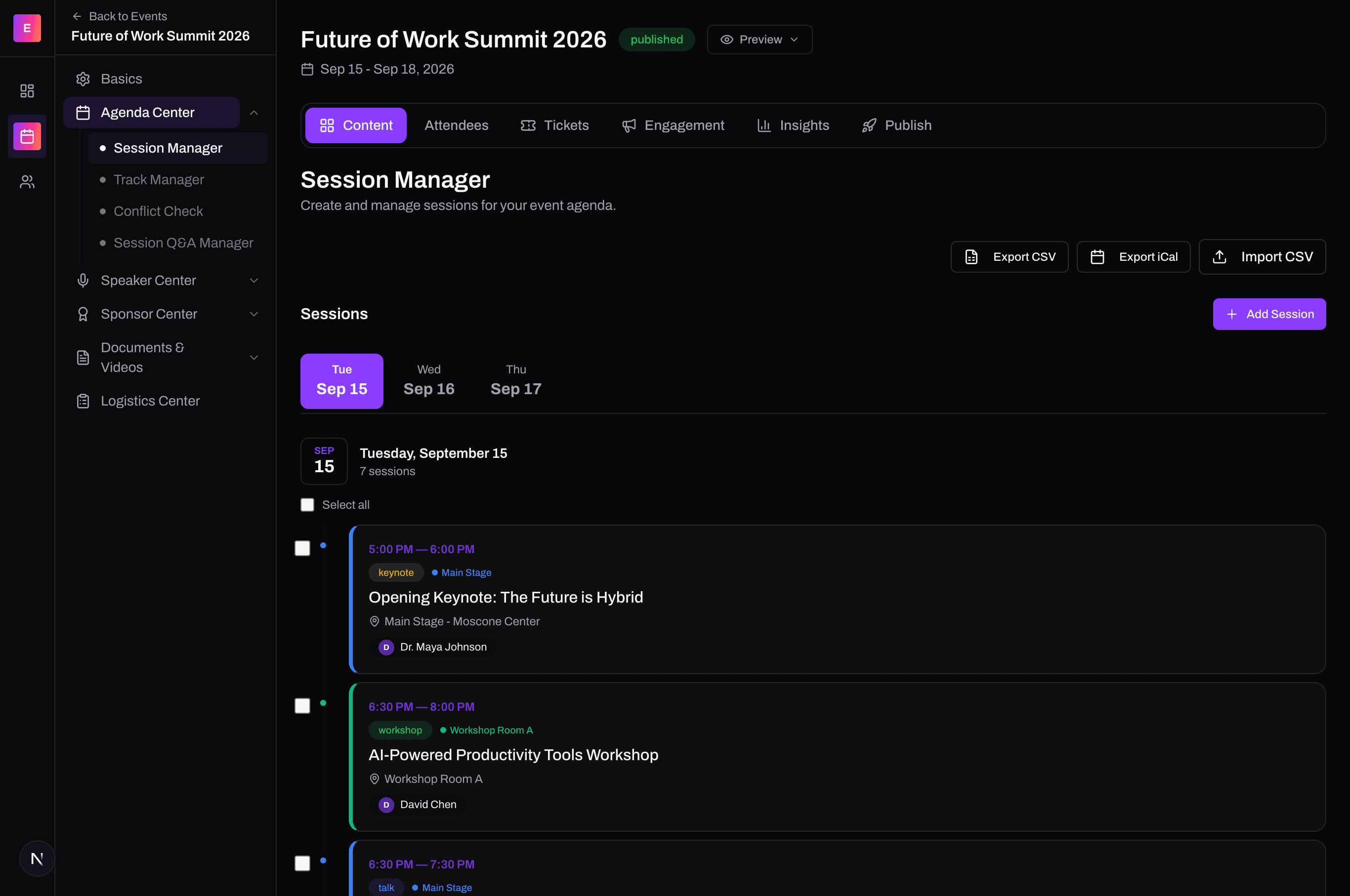Expand the Speaker Center chevron
This screenshot has height=896, width=1350.
click(254, 281)
